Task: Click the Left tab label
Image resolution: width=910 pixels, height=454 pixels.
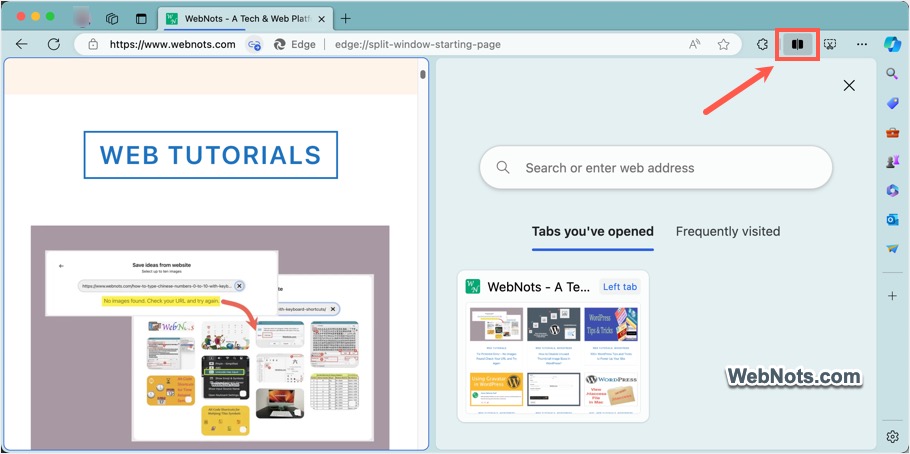Action: (x=620, y=287)
